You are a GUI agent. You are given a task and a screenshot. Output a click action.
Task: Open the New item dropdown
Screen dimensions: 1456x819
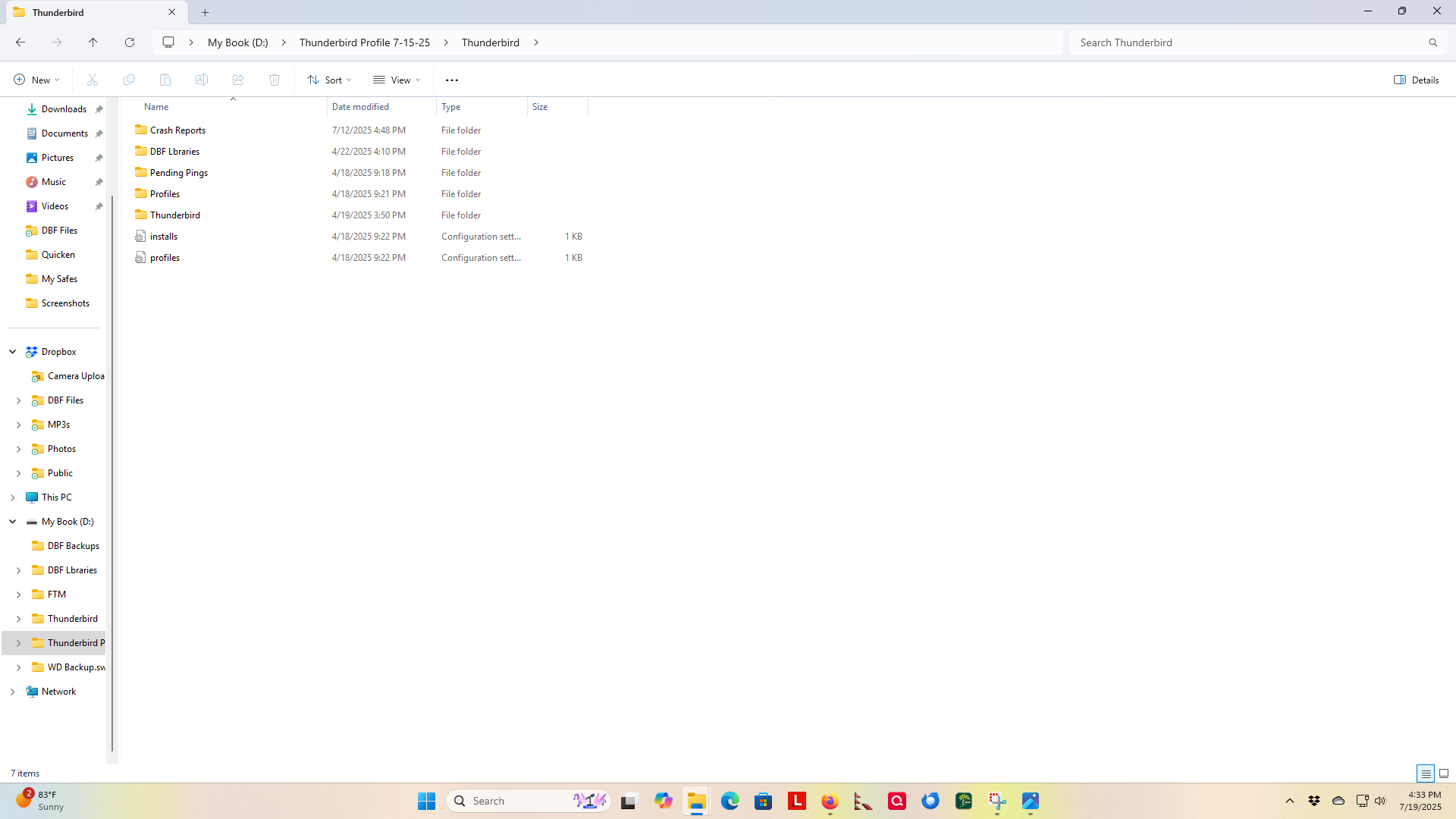coord(36,80)
